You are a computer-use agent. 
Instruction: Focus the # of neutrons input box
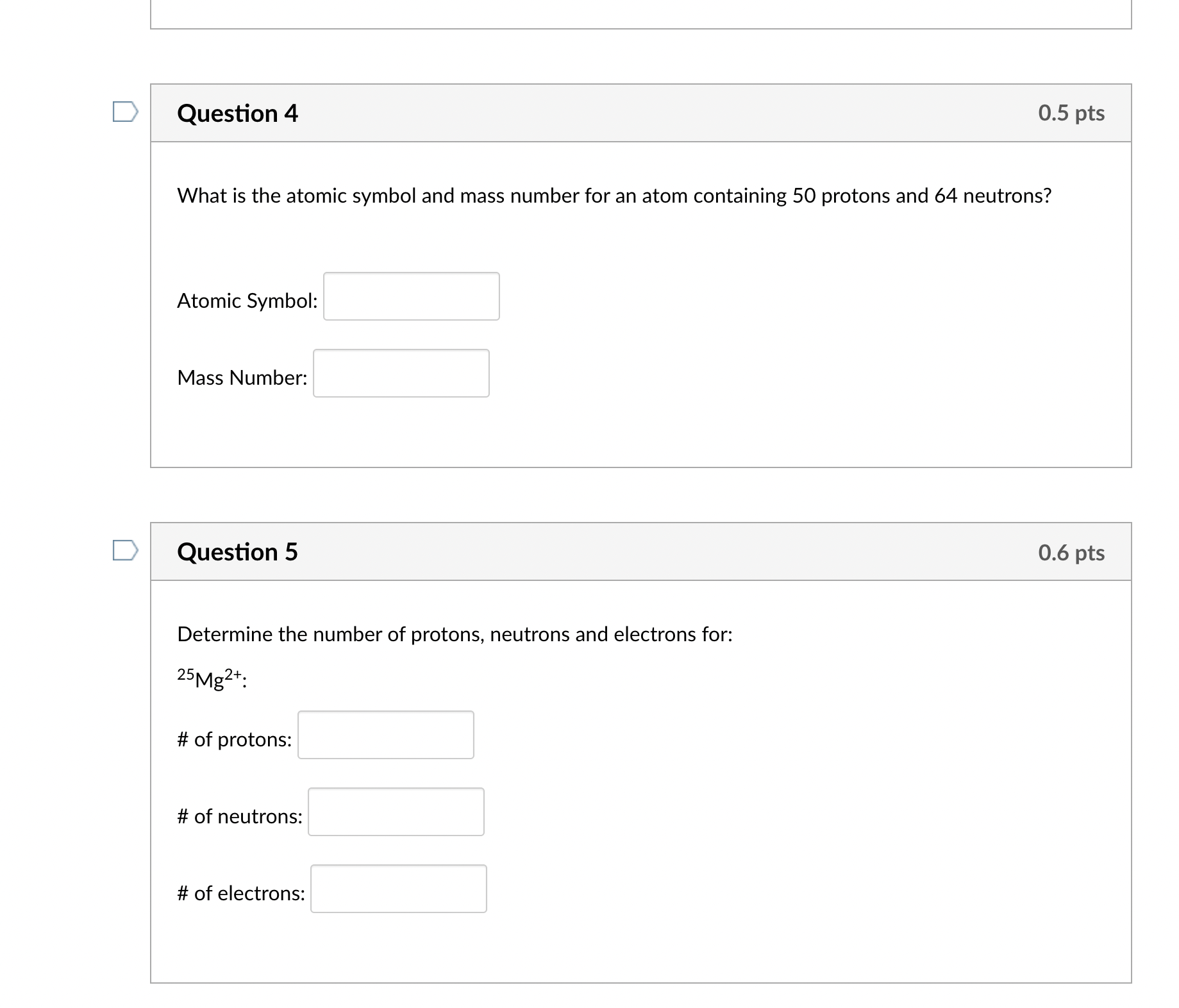[396, 812]
